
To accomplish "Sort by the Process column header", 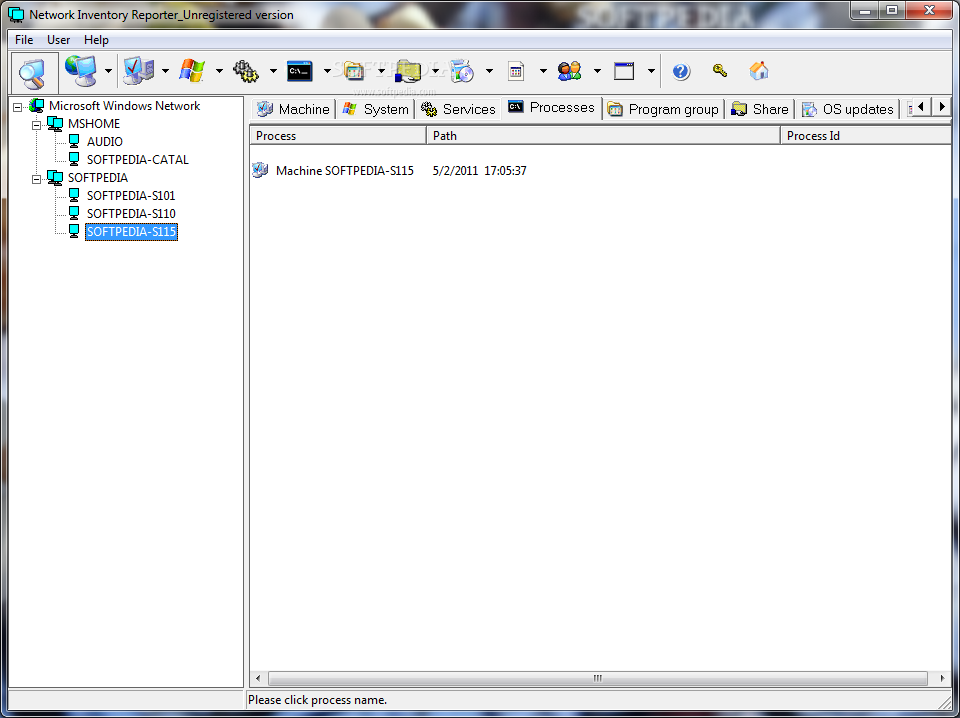I will pyautogui.click(x=338, y=136).
